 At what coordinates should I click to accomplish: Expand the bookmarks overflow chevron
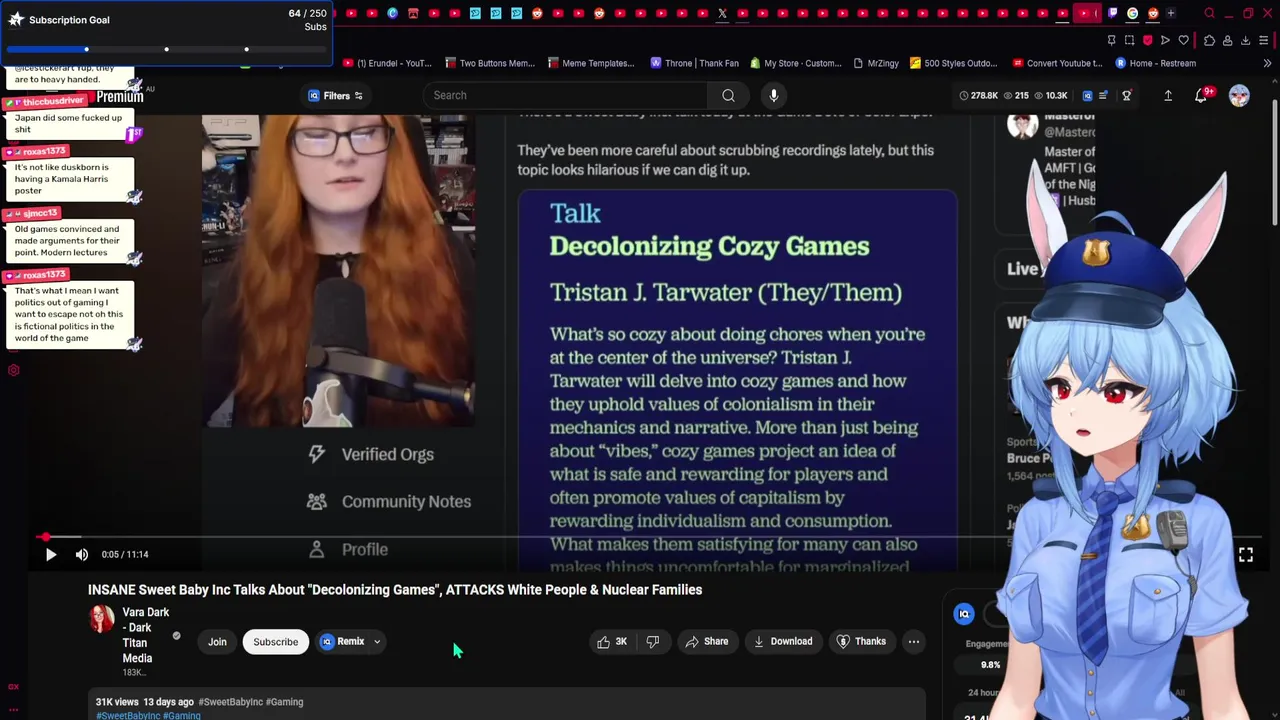[1267, 63]
